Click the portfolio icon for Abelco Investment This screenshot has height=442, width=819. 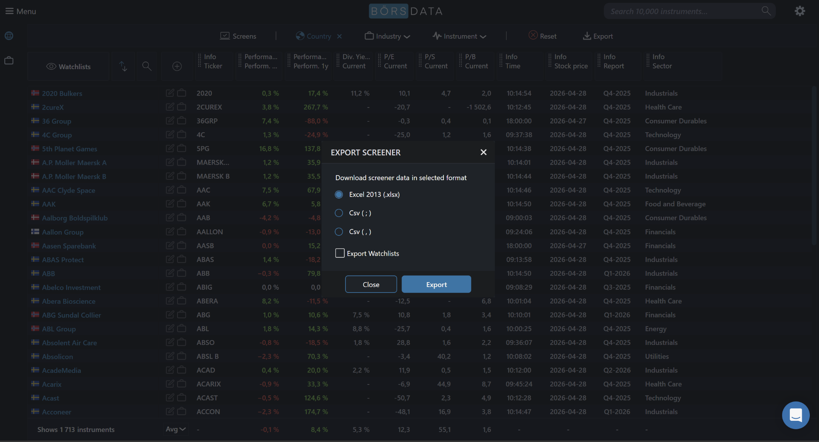tap(181, 287)
